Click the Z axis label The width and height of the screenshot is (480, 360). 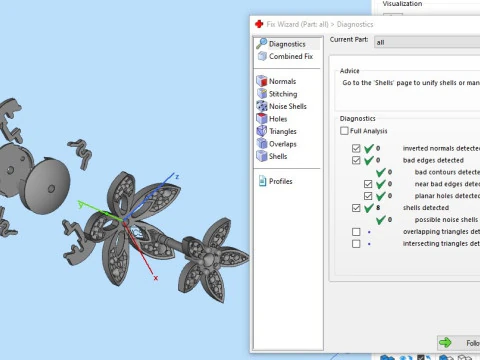[x=177, y=177]
